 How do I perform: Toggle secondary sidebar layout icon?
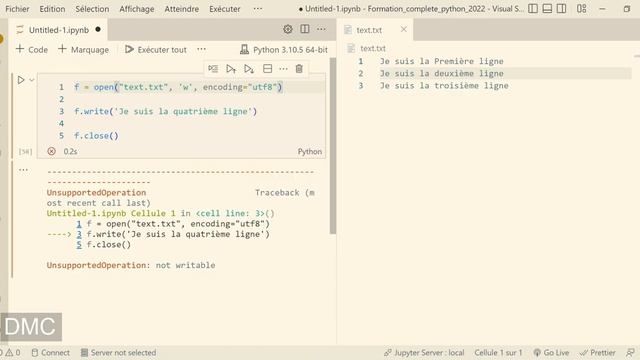pos(562,9)
